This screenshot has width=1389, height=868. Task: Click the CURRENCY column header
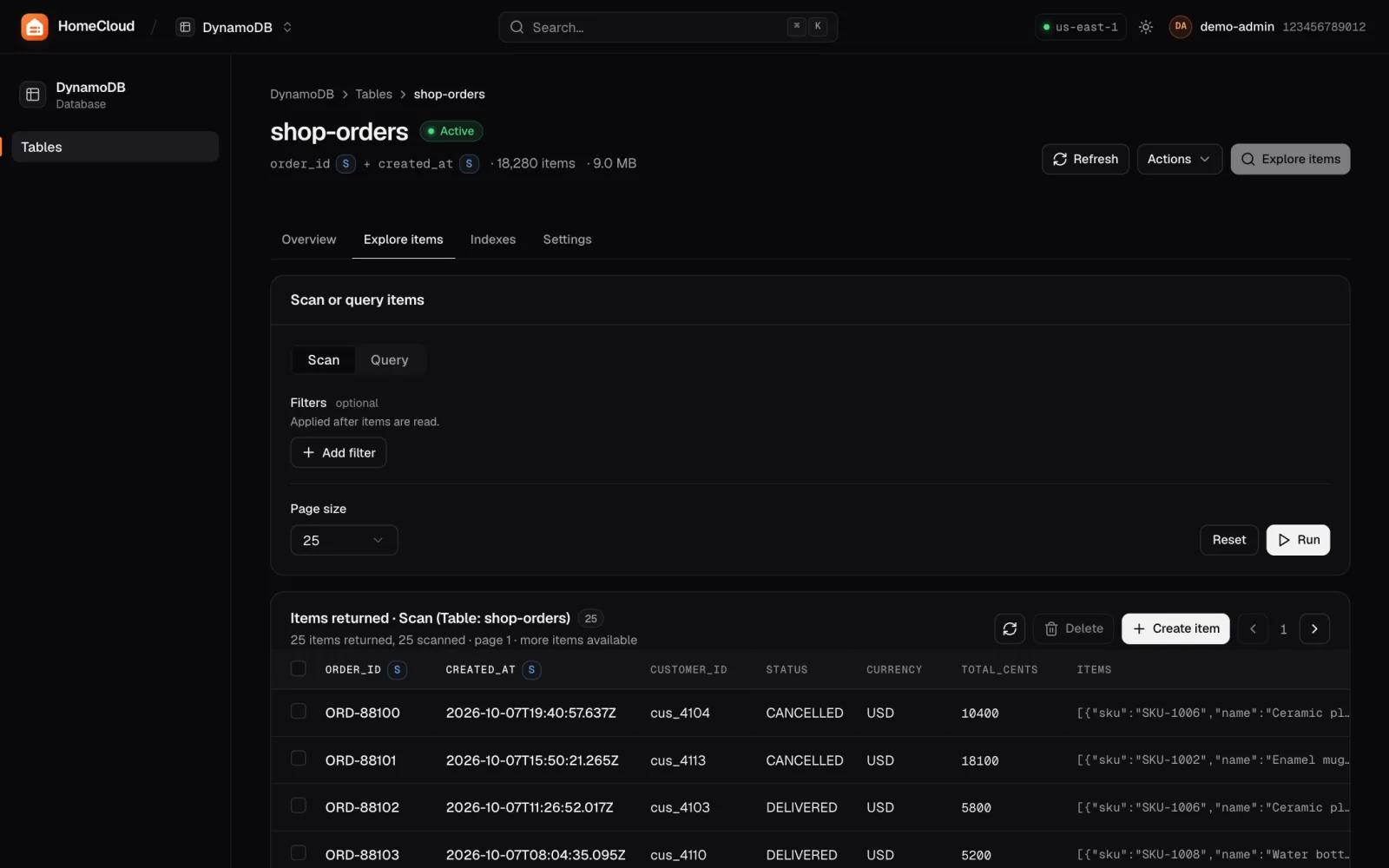click(894, 669)
